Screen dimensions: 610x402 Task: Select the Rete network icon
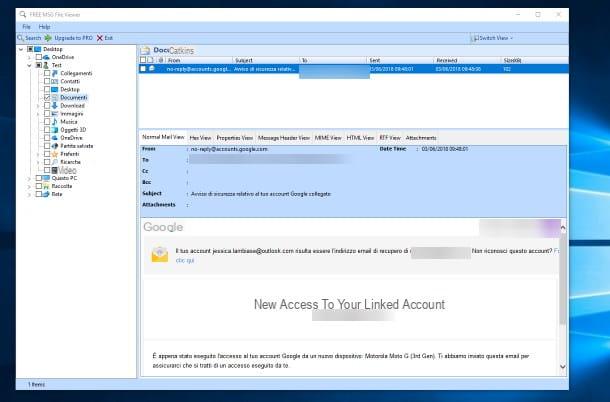(x=46, y=194)
